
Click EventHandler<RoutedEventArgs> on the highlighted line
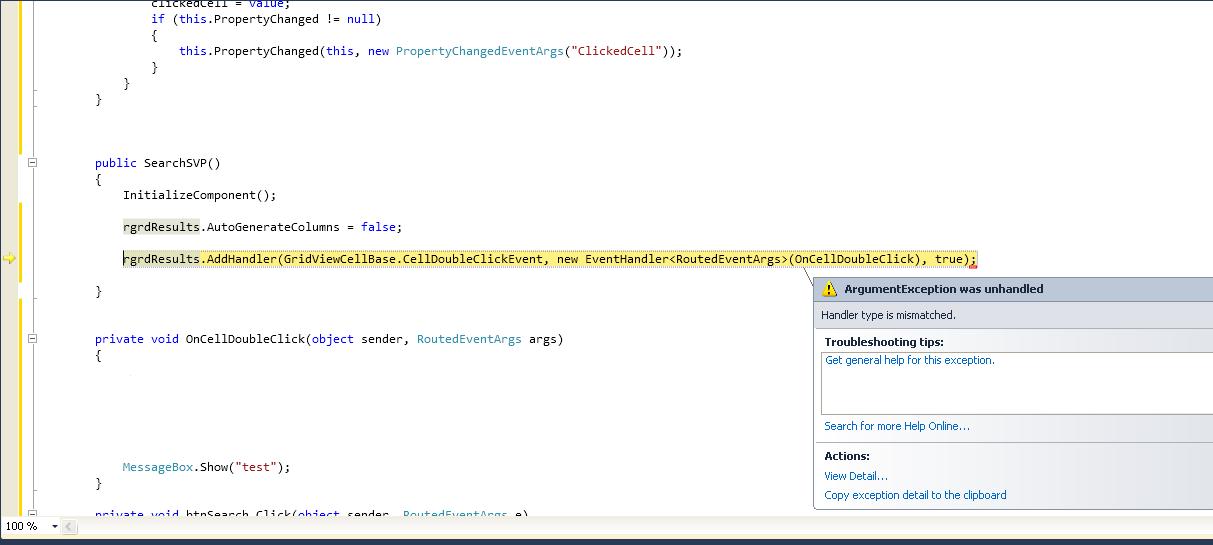pyautogui.click(x=686, y=259)
